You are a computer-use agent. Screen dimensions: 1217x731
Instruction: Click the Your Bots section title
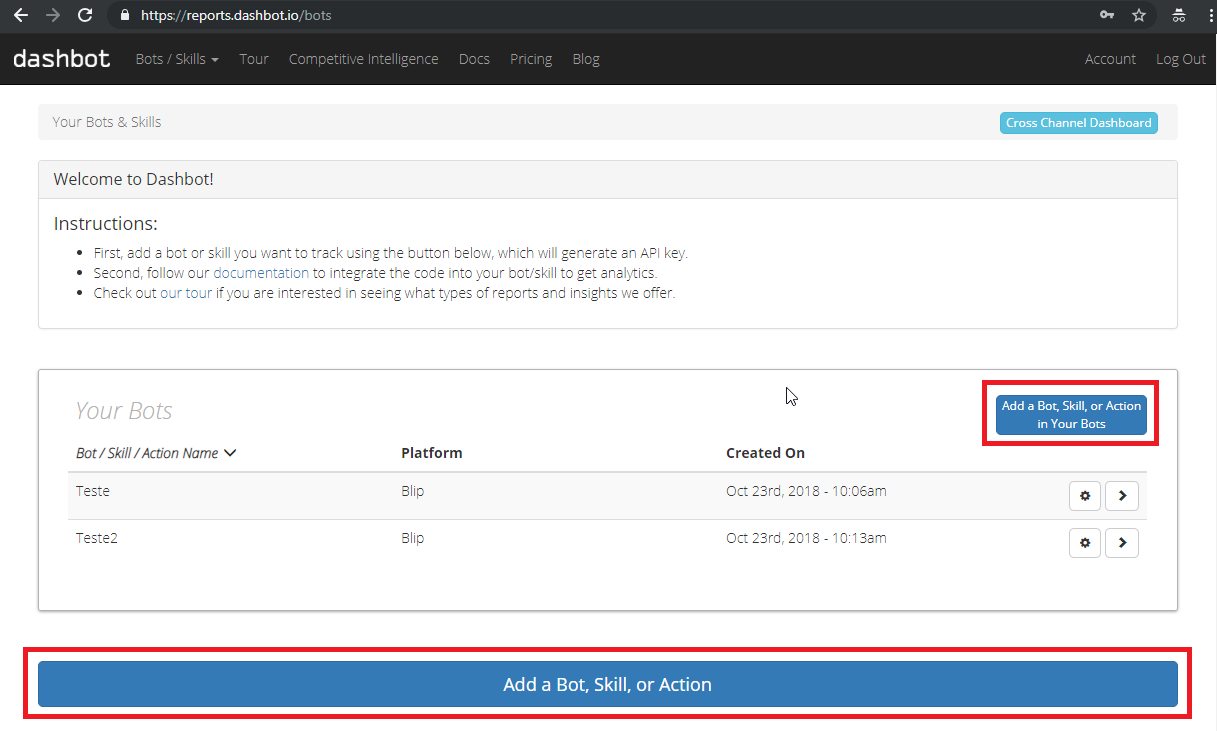124,411
